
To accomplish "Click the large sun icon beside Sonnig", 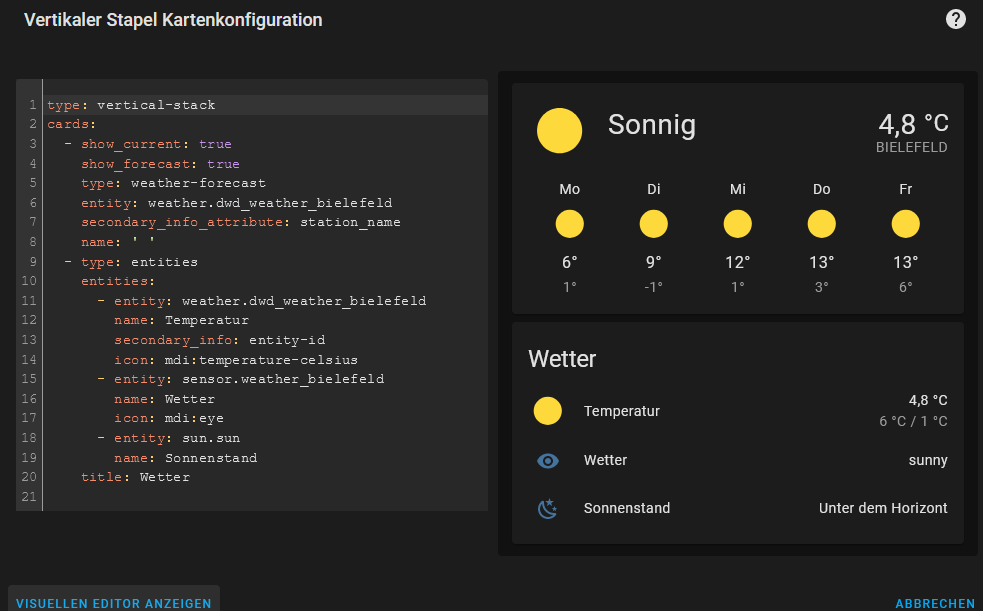I will [559, 131].
